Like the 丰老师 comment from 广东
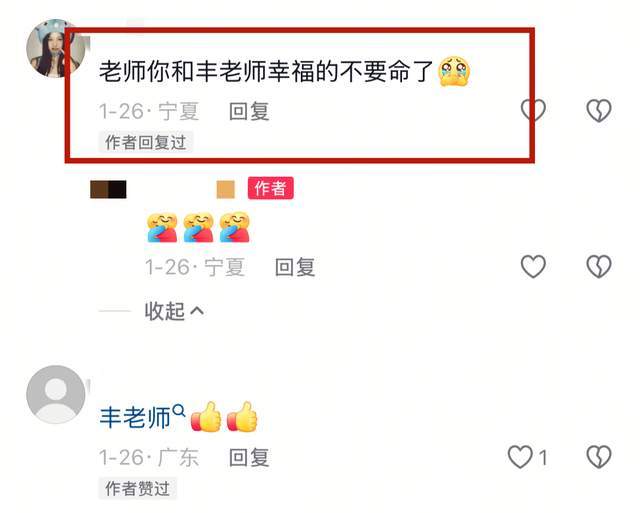Screen dimensions: 640x513 coord(520,456)
